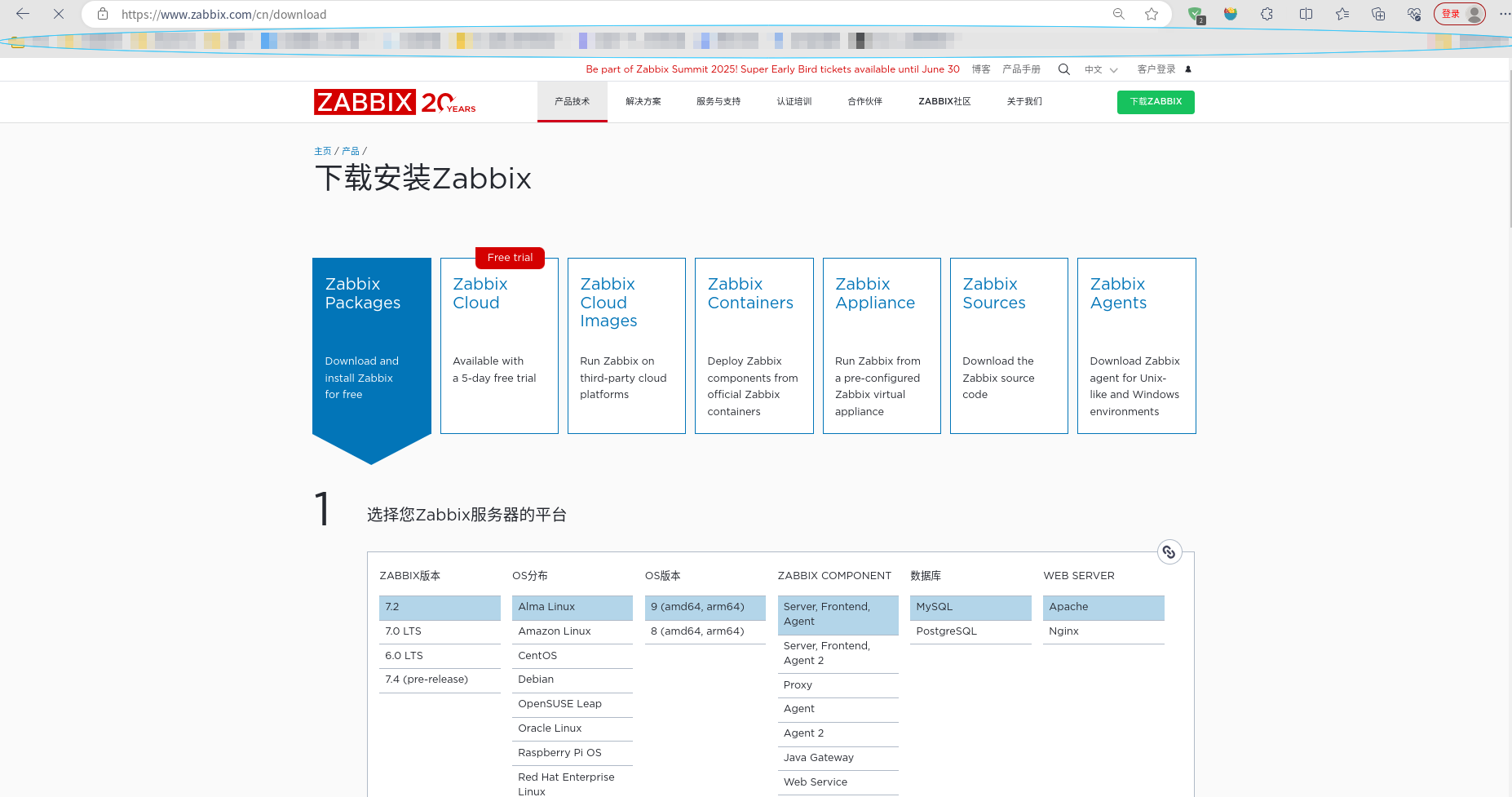Choose OS version 9 (amd64, arm64)

point(705,608)
